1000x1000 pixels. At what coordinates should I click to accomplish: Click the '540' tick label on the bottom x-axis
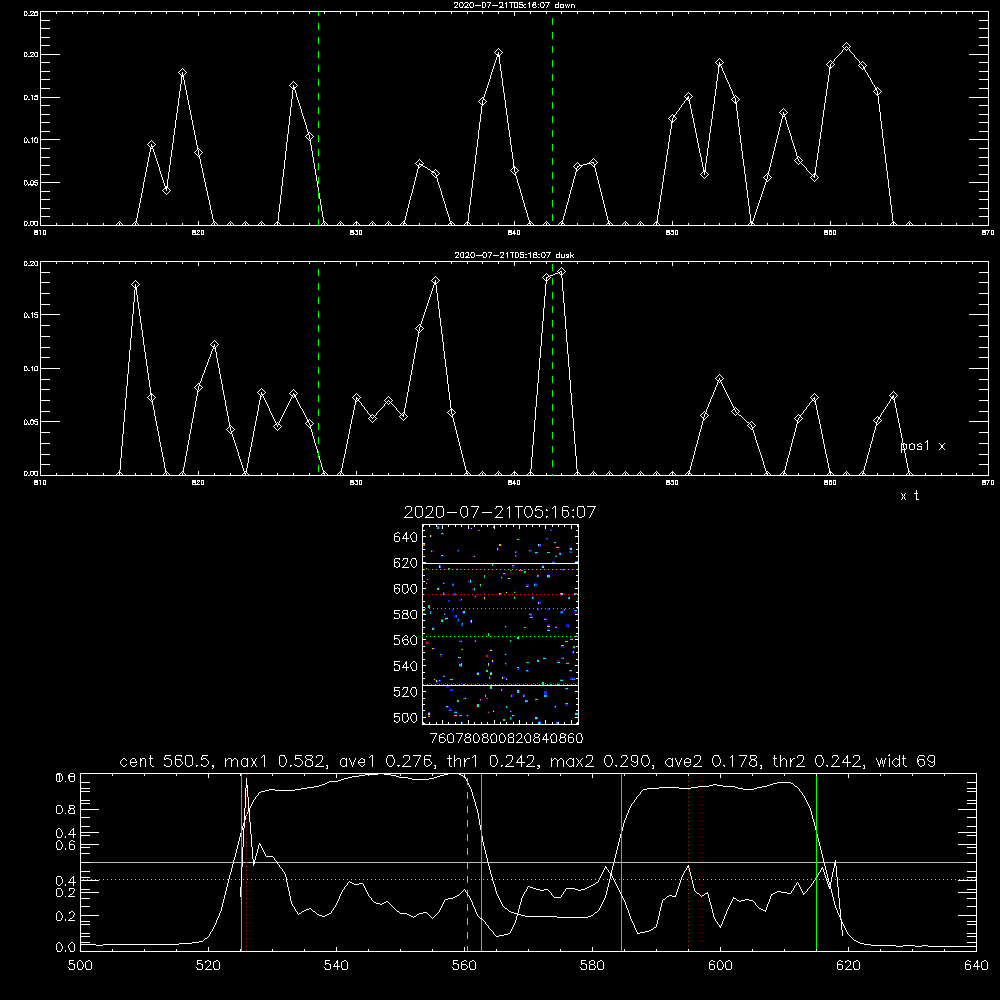336,966
